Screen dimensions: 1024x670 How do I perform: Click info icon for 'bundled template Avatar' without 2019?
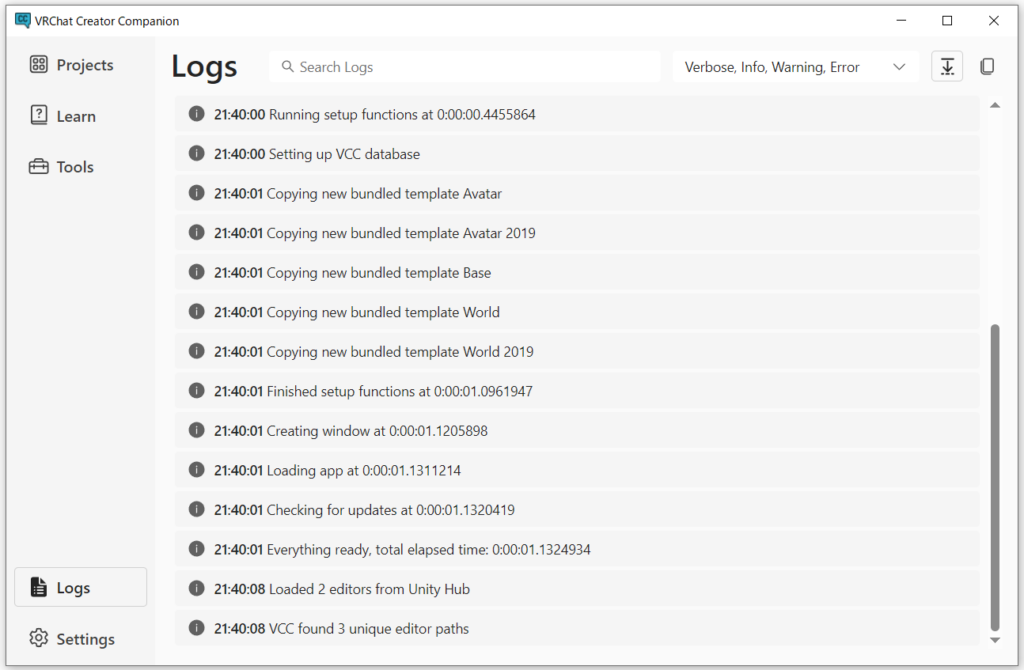[197, 193]
